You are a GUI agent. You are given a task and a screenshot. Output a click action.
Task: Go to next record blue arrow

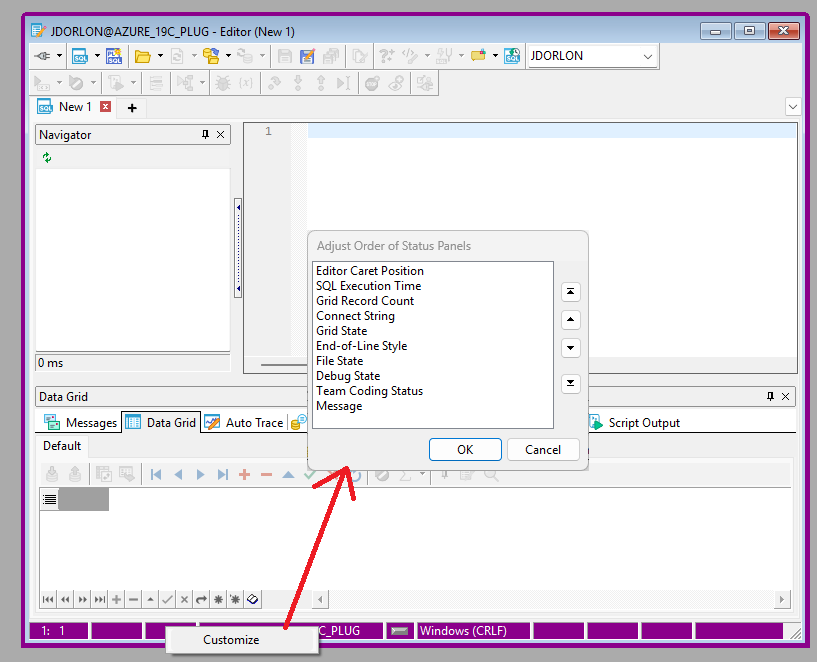click(200, 474)
